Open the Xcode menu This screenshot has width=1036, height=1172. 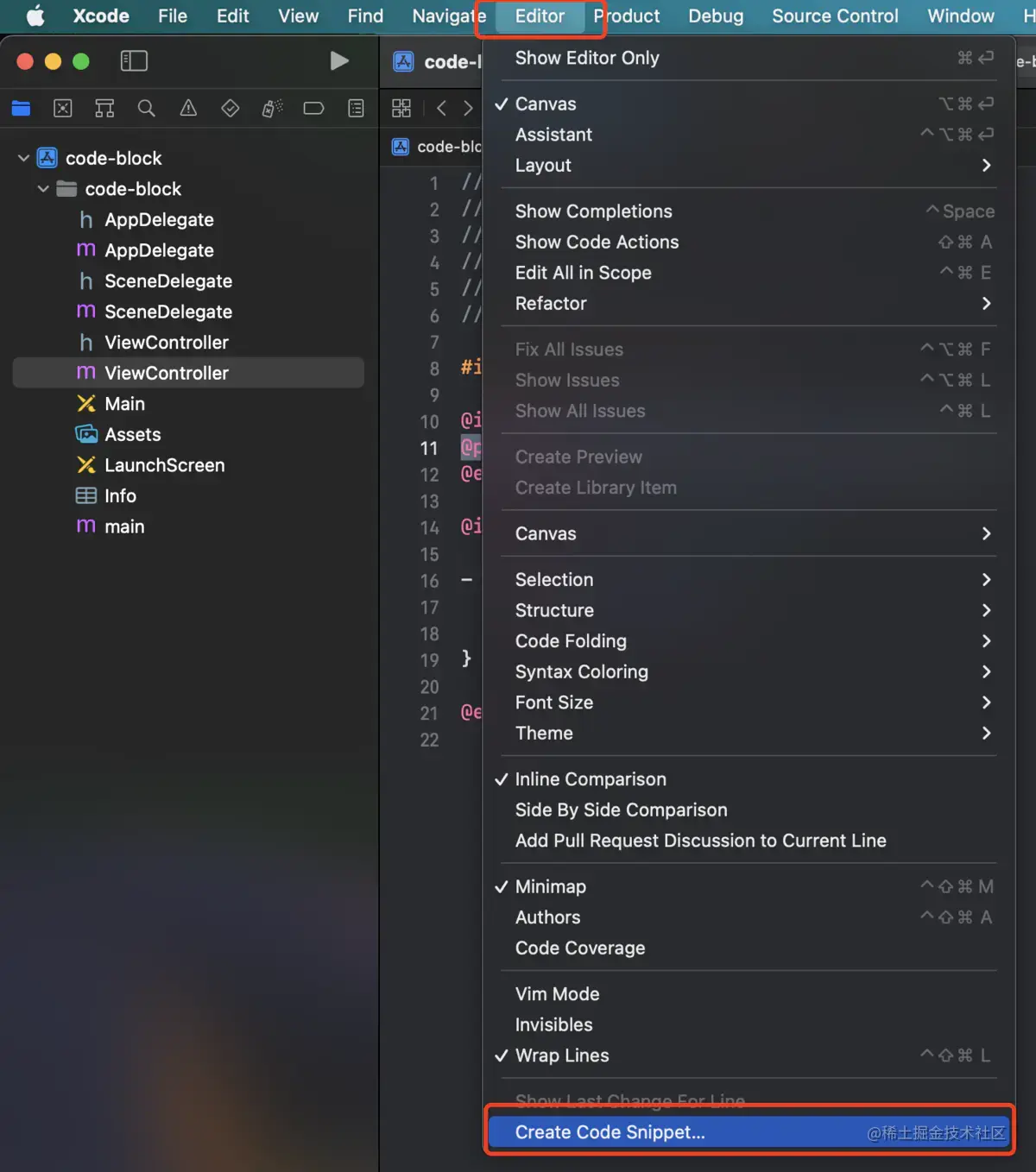[x=101, y=16]
